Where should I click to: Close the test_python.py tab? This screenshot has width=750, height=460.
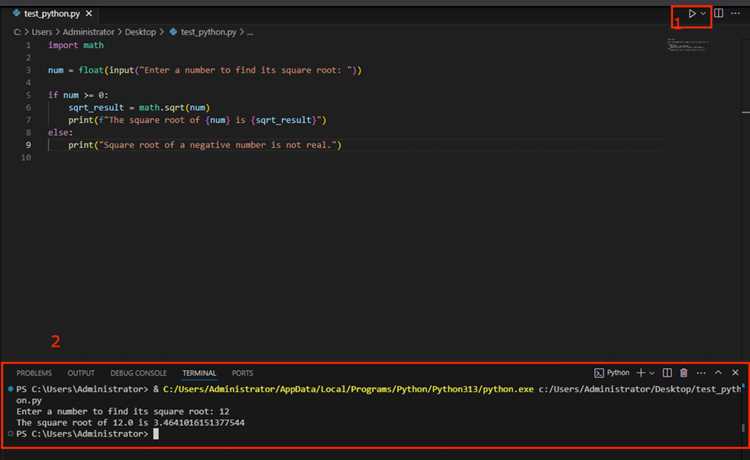tap(88, 14)
